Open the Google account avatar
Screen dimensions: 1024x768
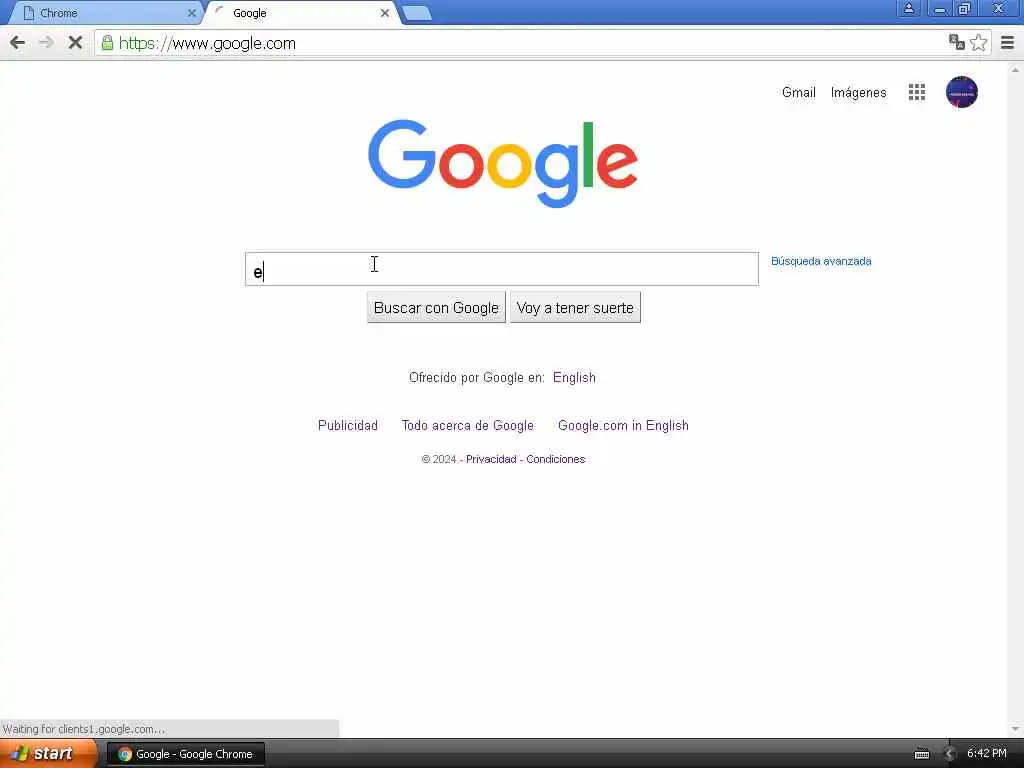[x=961, y=92]
